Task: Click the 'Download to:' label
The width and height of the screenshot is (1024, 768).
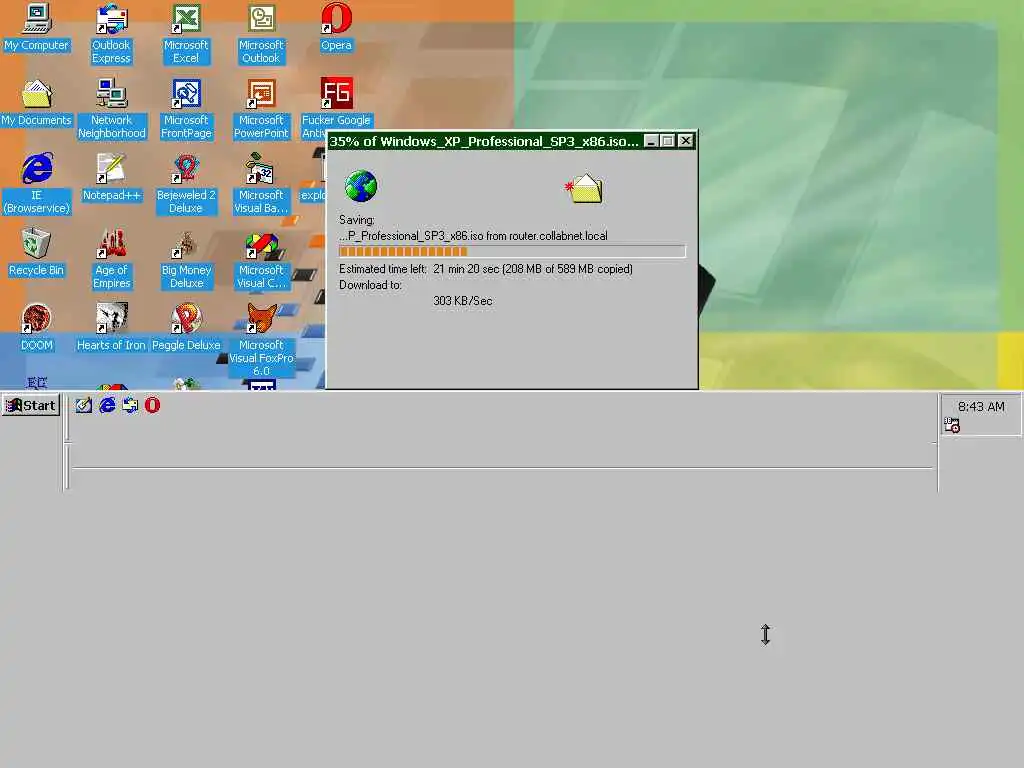Action: (370, 285)
